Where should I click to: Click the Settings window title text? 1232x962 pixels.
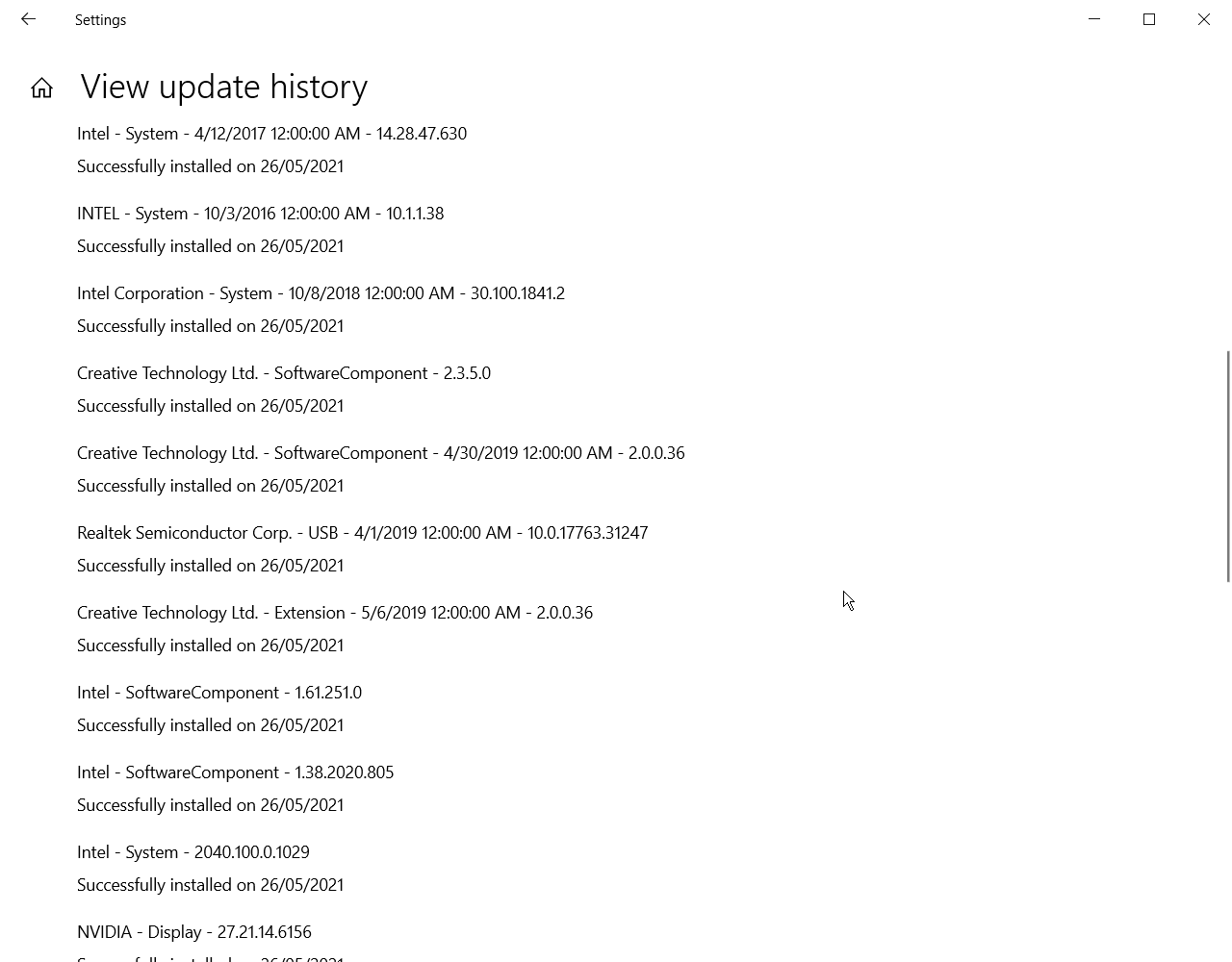point(100,19)
